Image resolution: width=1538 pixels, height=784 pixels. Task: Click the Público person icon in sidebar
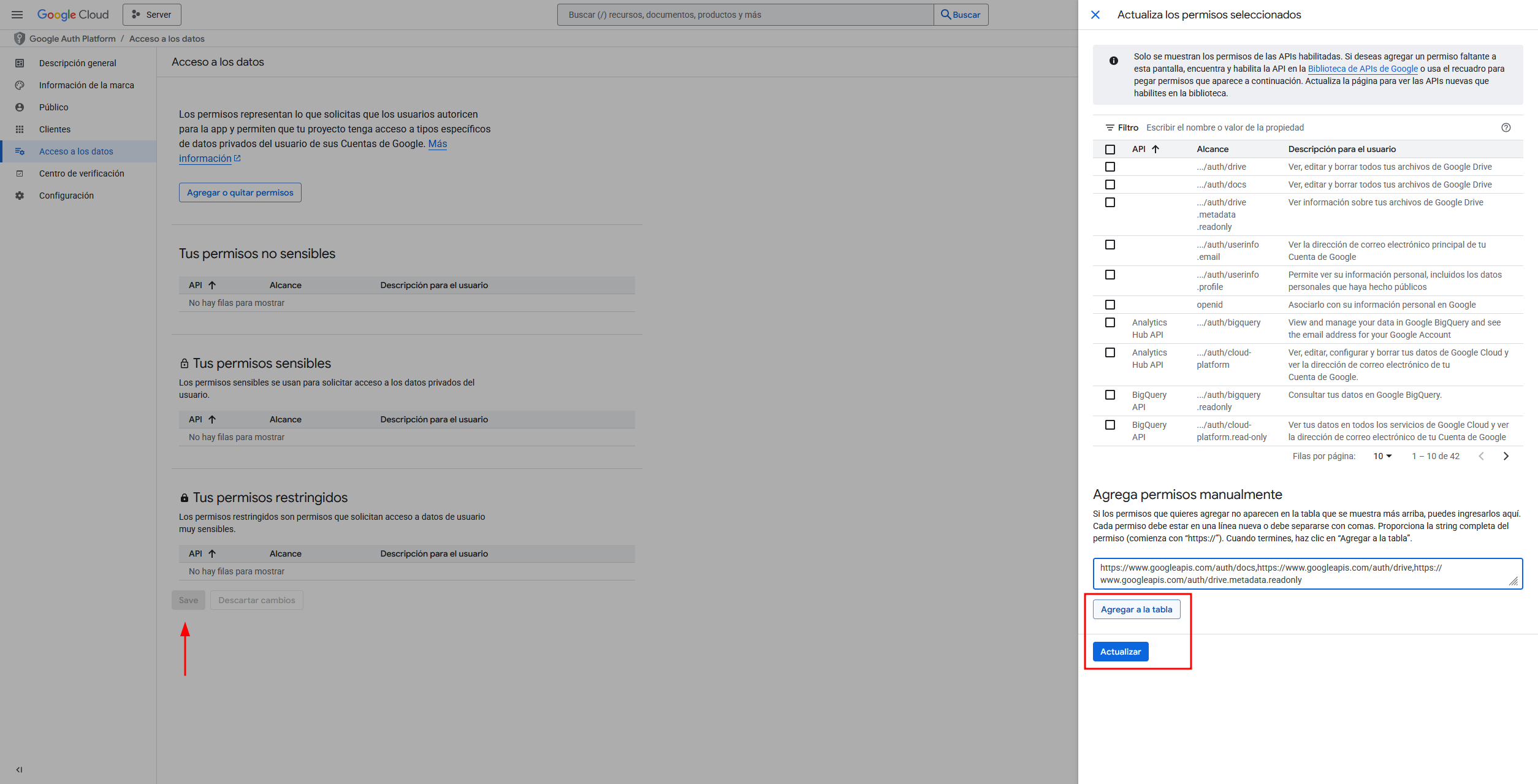click(20, 107)
